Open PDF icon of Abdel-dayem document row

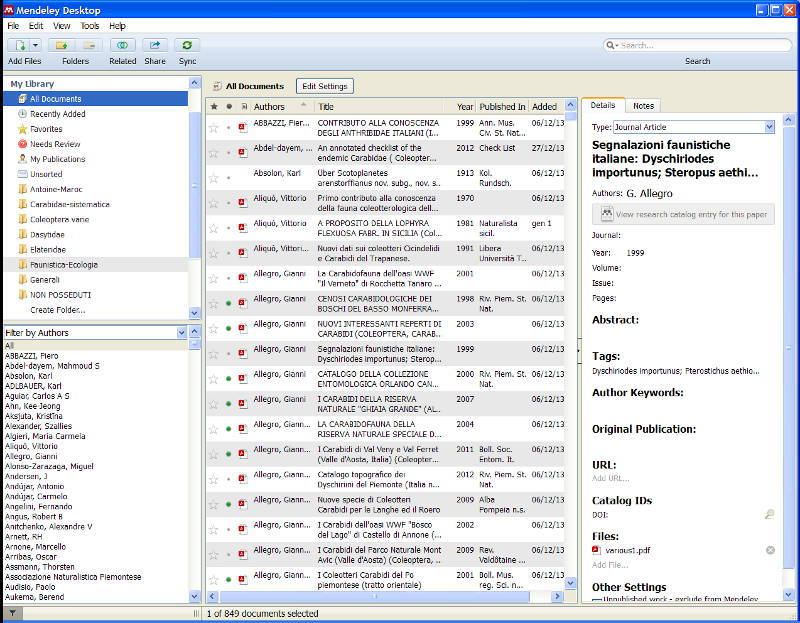[x=242, y=153]
